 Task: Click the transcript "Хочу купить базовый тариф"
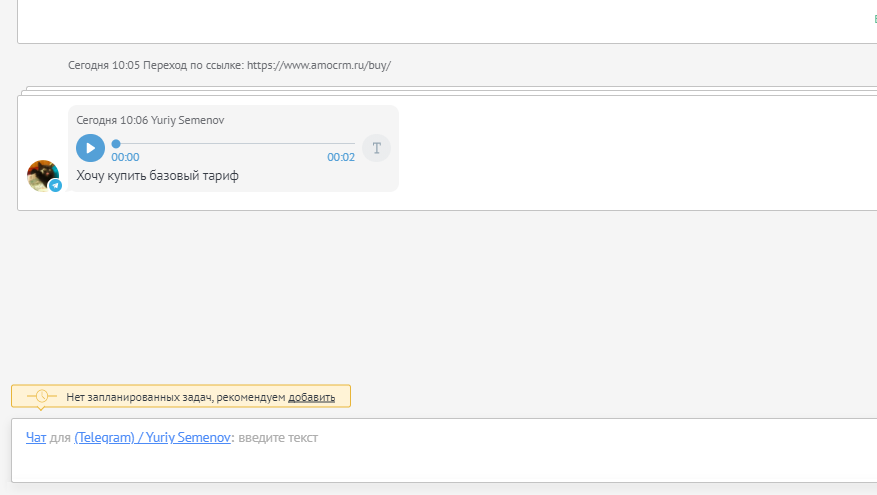pos(157,177)
